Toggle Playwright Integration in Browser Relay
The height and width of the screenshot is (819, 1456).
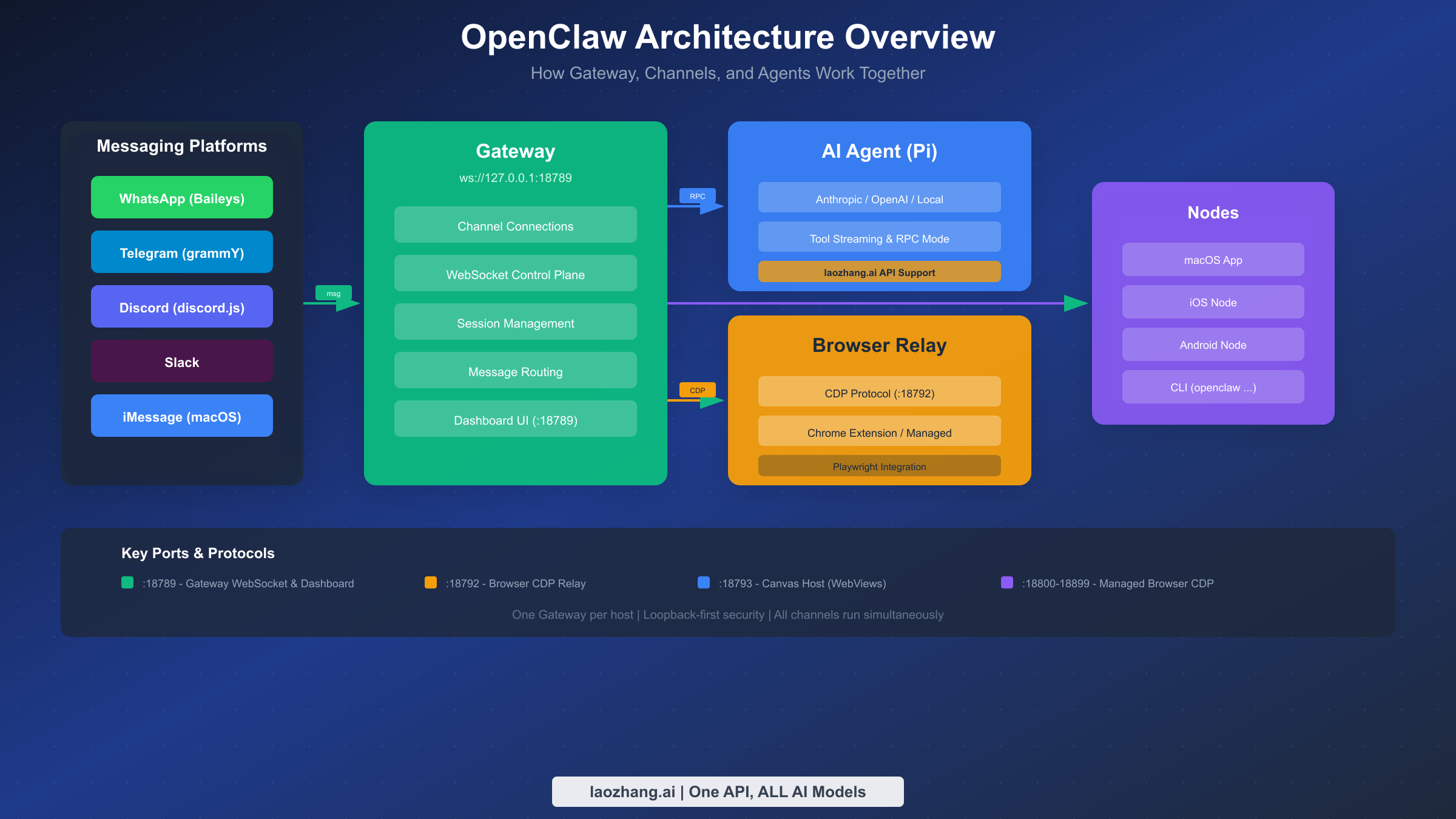(x=879, y=466)
